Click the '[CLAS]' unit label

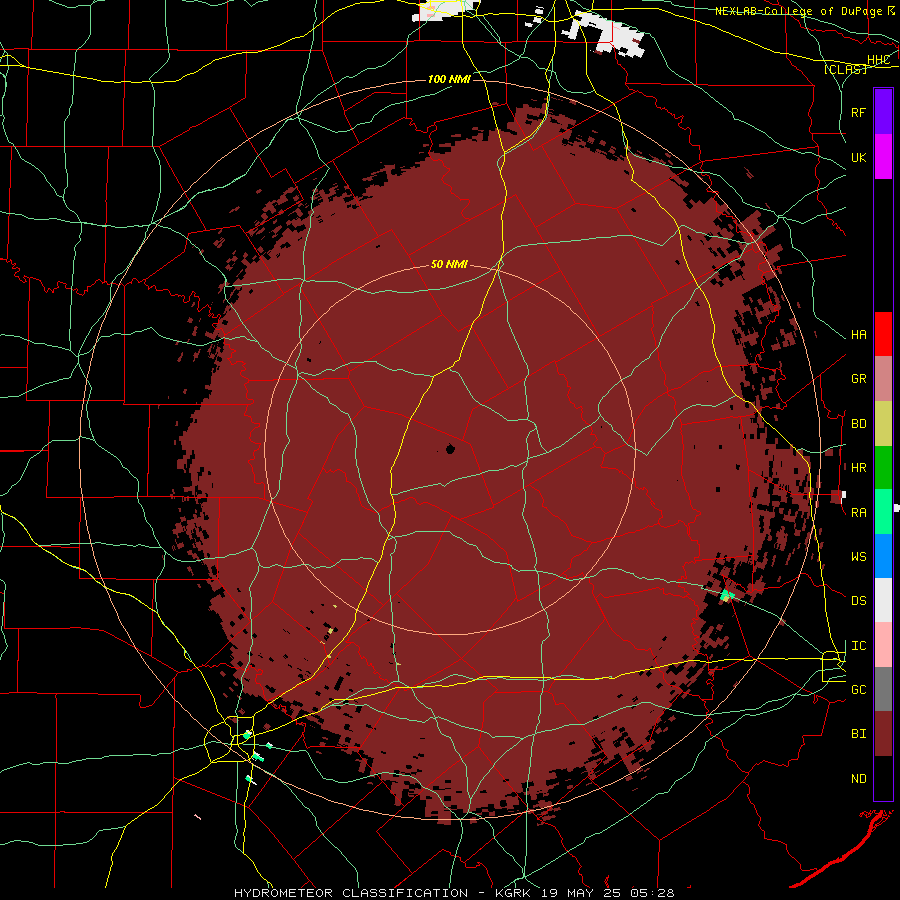pyautogui.click(x=845, y=69)
